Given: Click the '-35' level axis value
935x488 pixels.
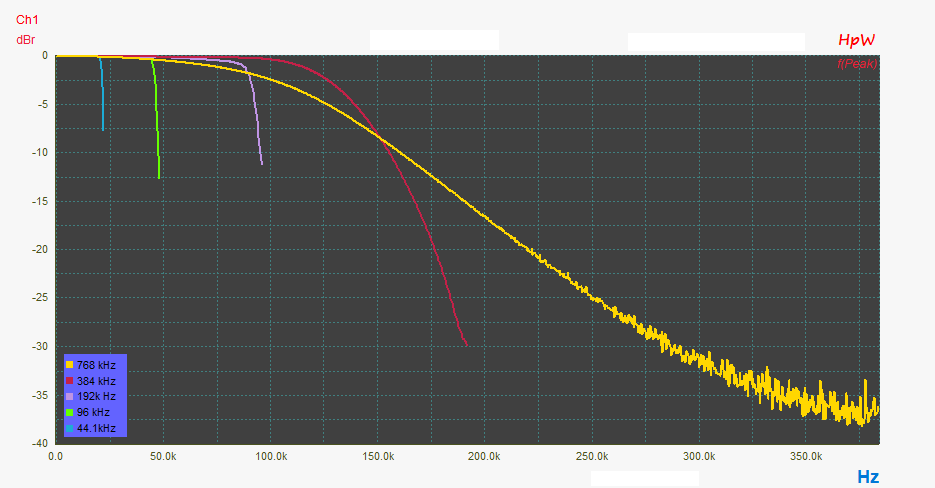Looking at the screenshot, I should coord(41,396).
